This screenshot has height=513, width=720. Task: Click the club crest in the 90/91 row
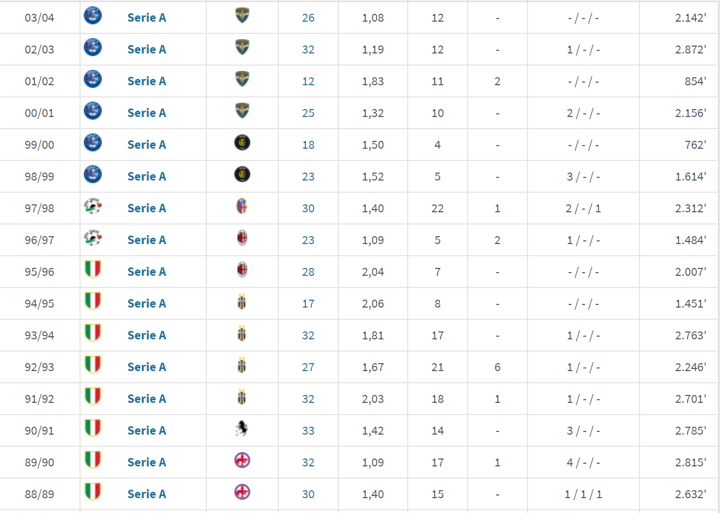242,429
